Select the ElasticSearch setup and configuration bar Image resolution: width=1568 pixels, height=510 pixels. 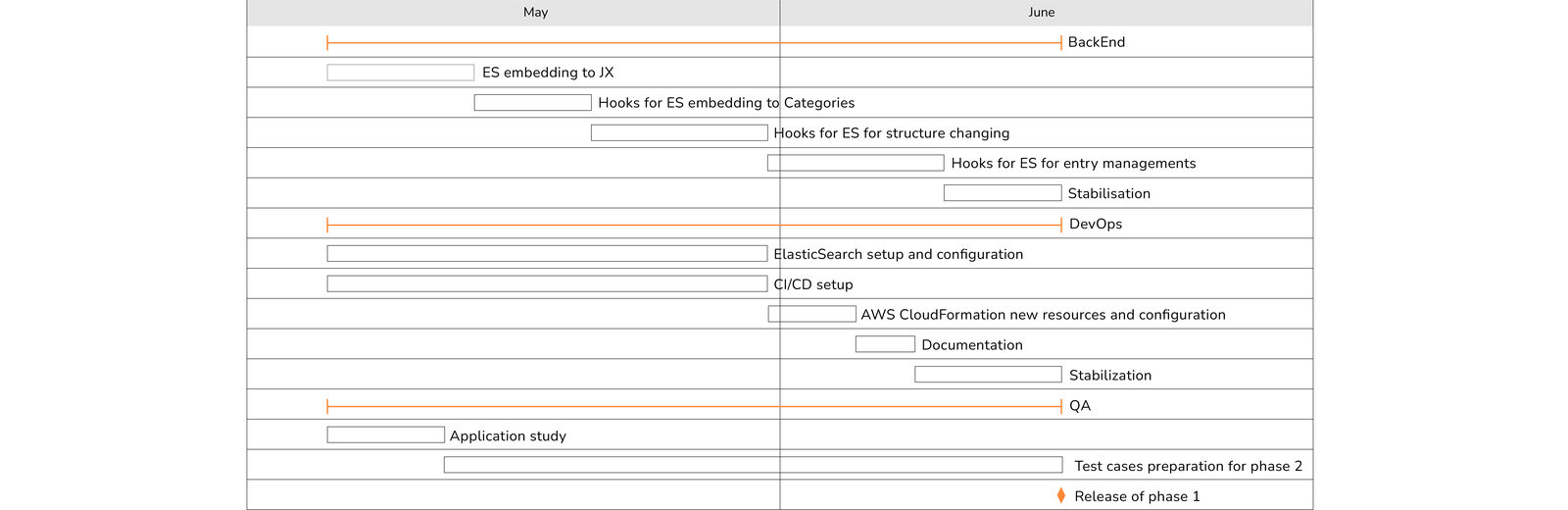tap(547, 254)
